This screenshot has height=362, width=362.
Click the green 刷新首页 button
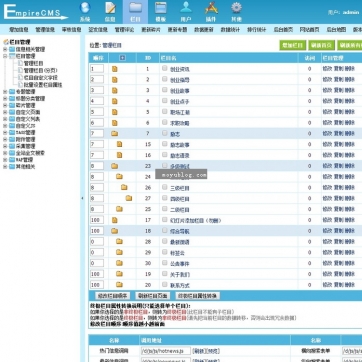tap(322, 45)
